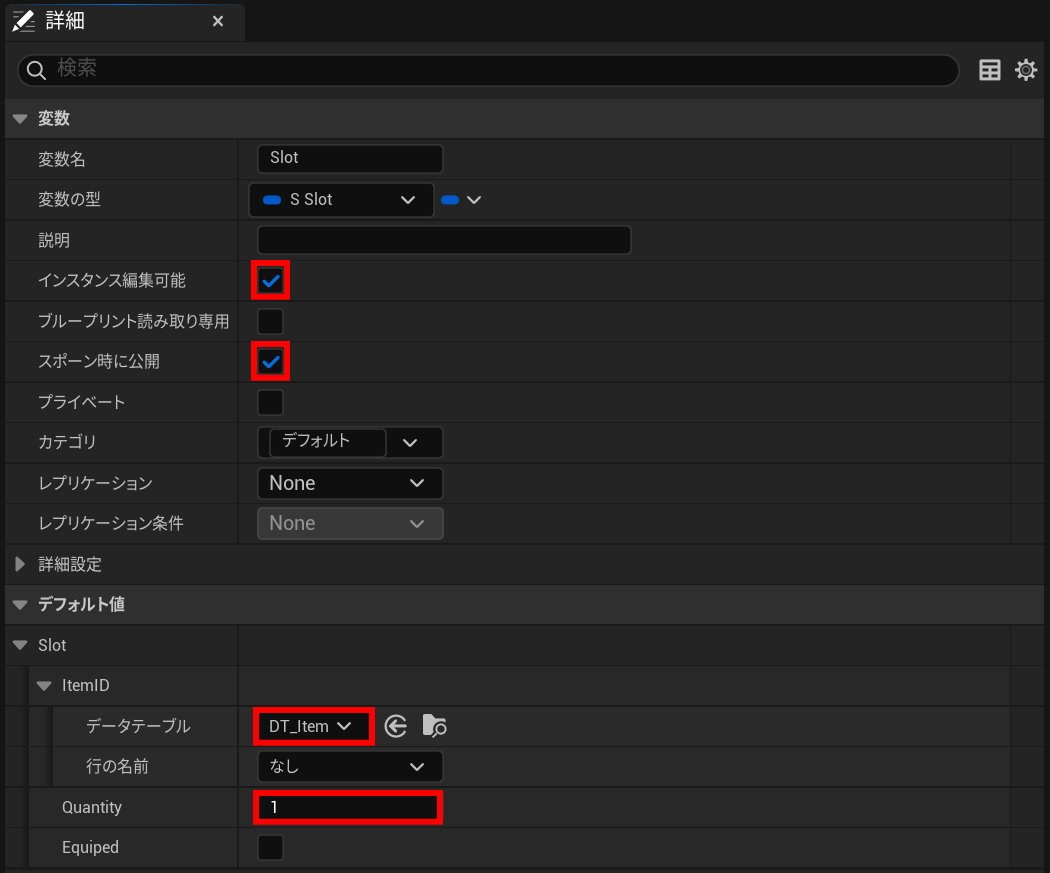Enable the プライベート checkbox

point(270,402)
